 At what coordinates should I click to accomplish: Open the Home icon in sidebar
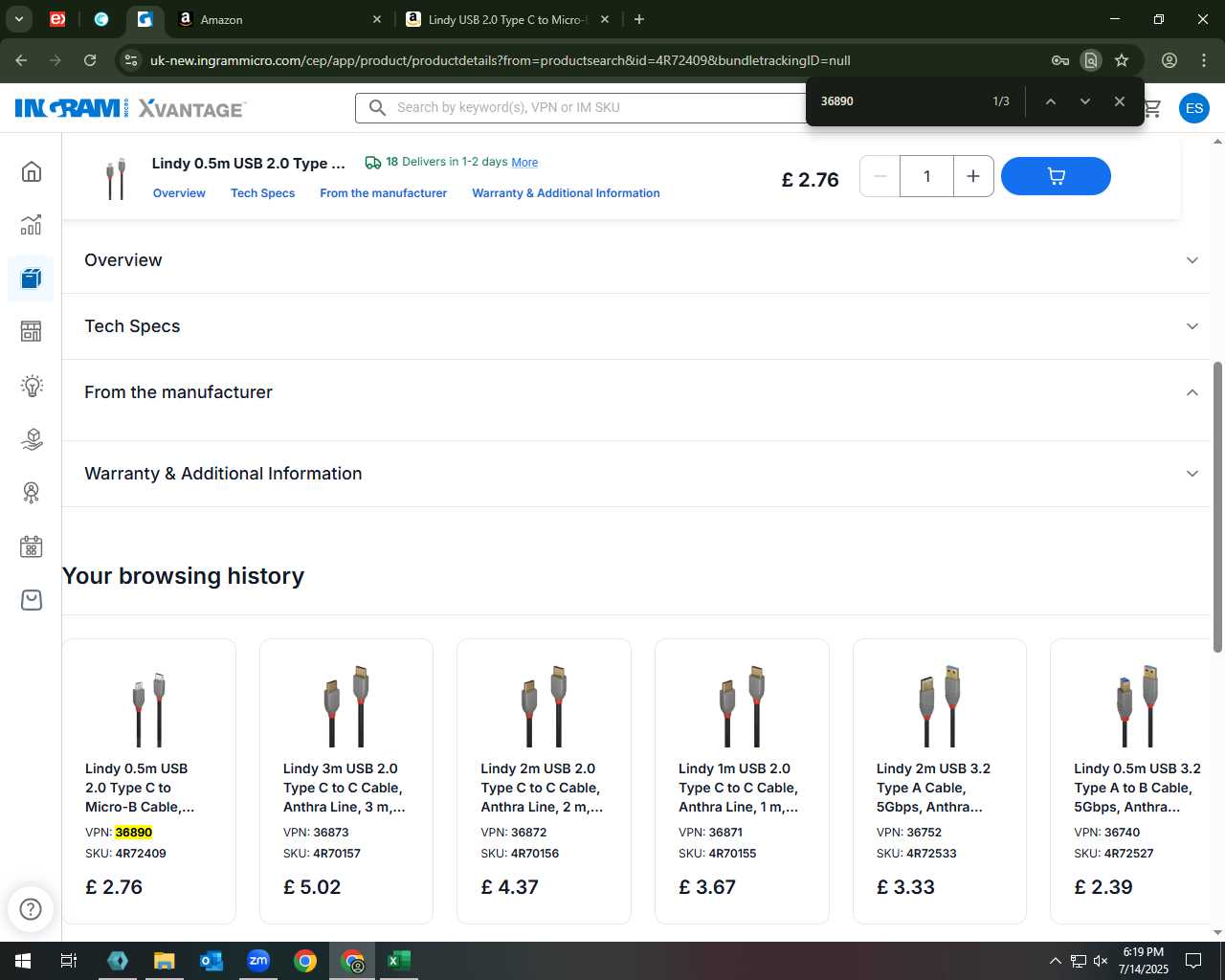[x=32, y=171]
